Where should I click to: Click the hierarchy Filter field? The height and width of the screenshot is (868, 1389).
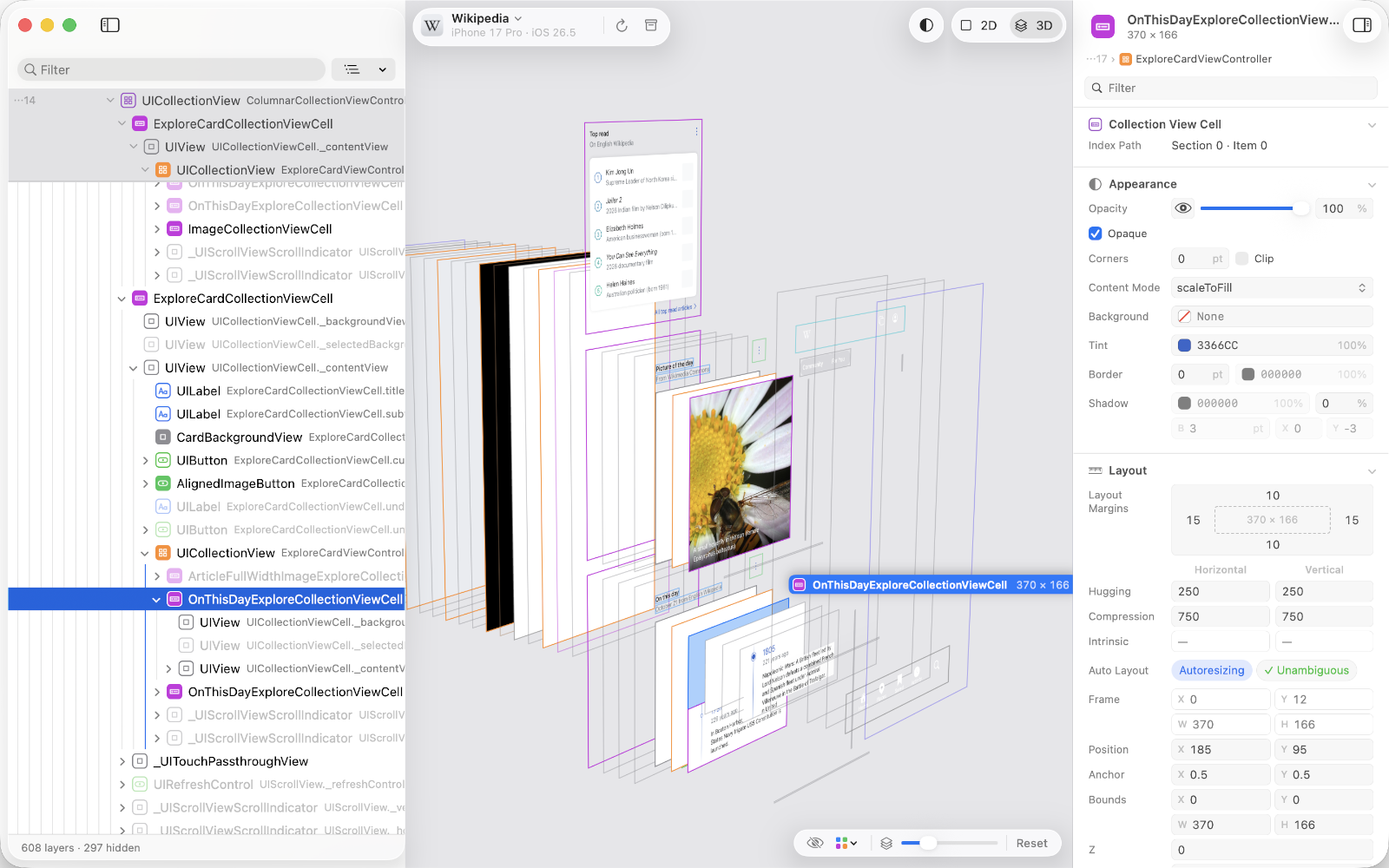point(172,69)
